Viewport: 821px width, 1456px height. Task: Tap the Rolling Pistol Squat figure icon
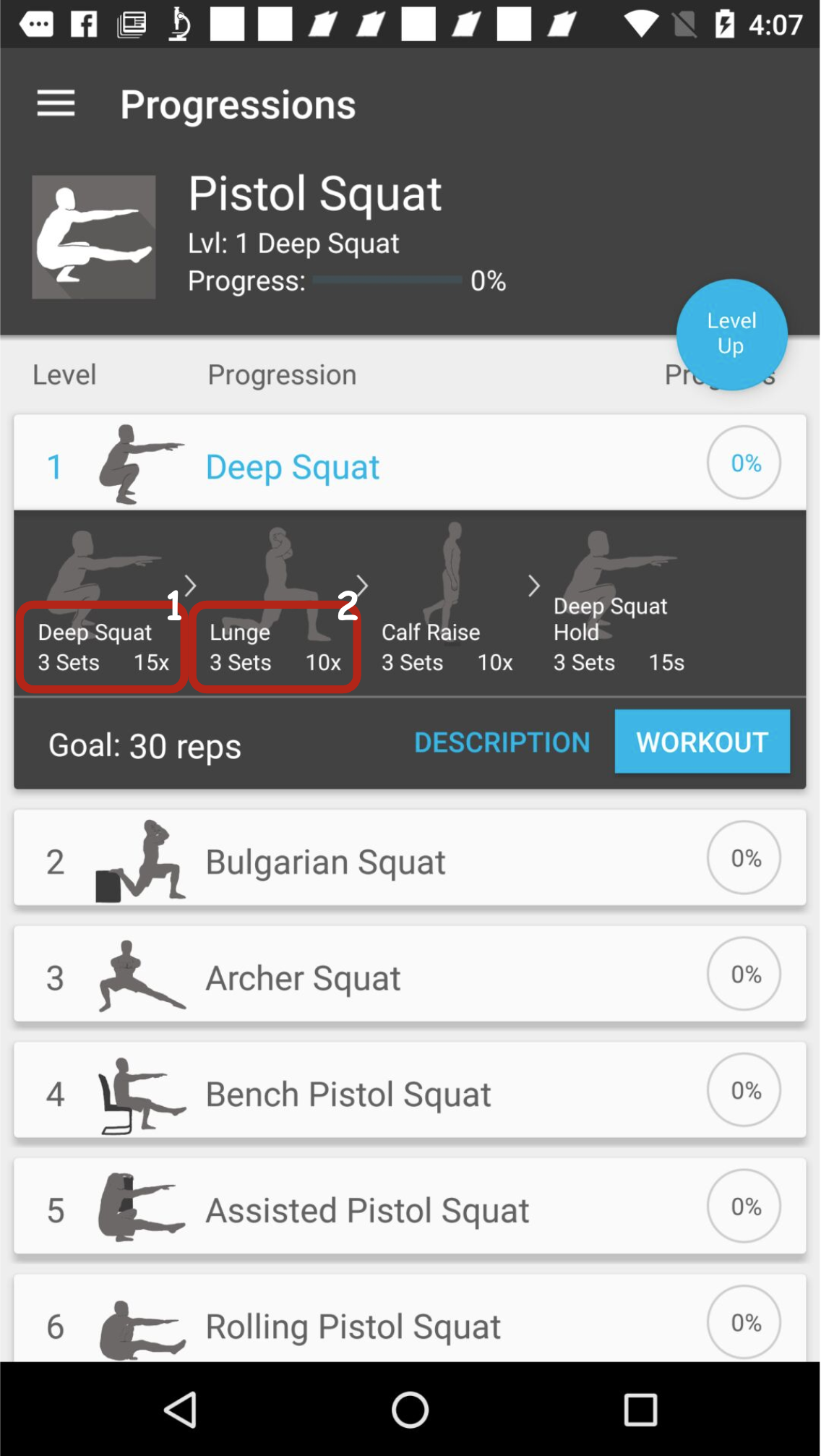pos(142,1329)
